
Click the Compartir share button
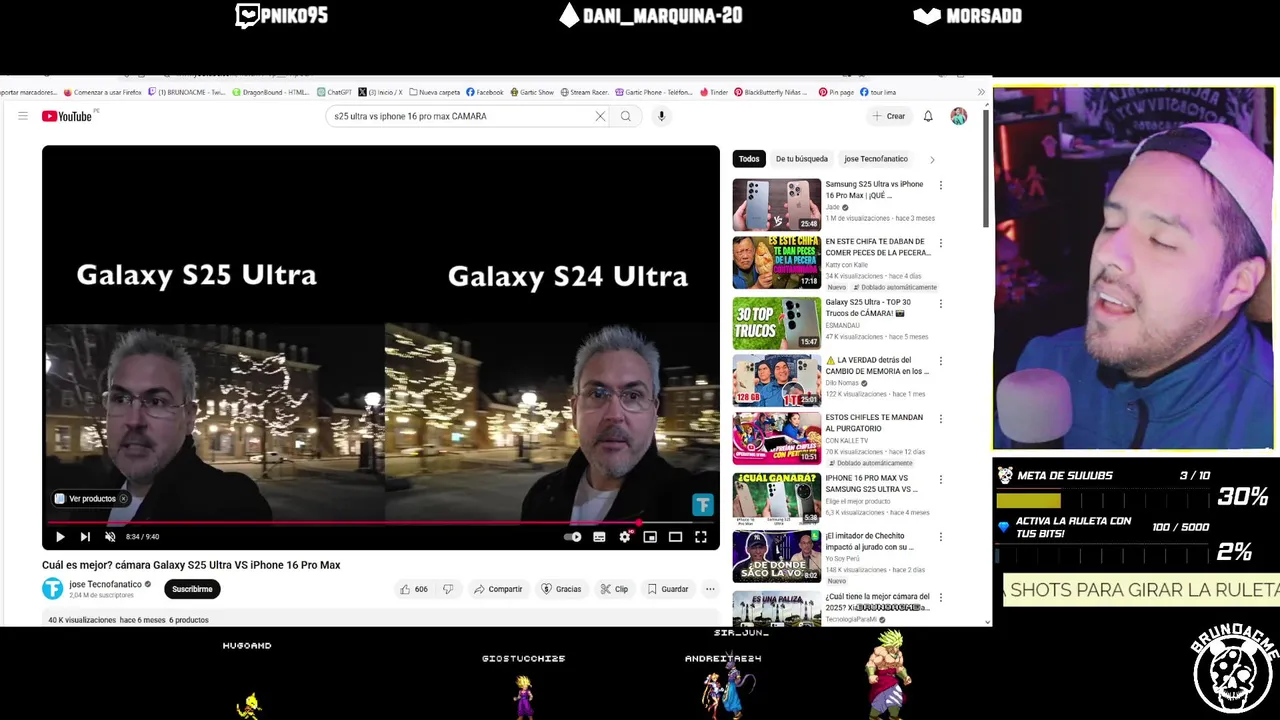point(498,589)
